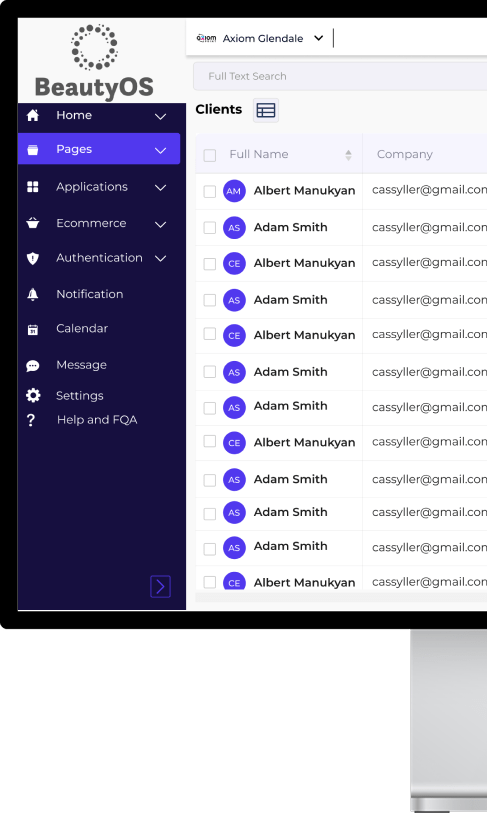This screenshot has width=487, height=813.
Task: Click the Full Name sort arrows
Action: click(x=349, y=155)
